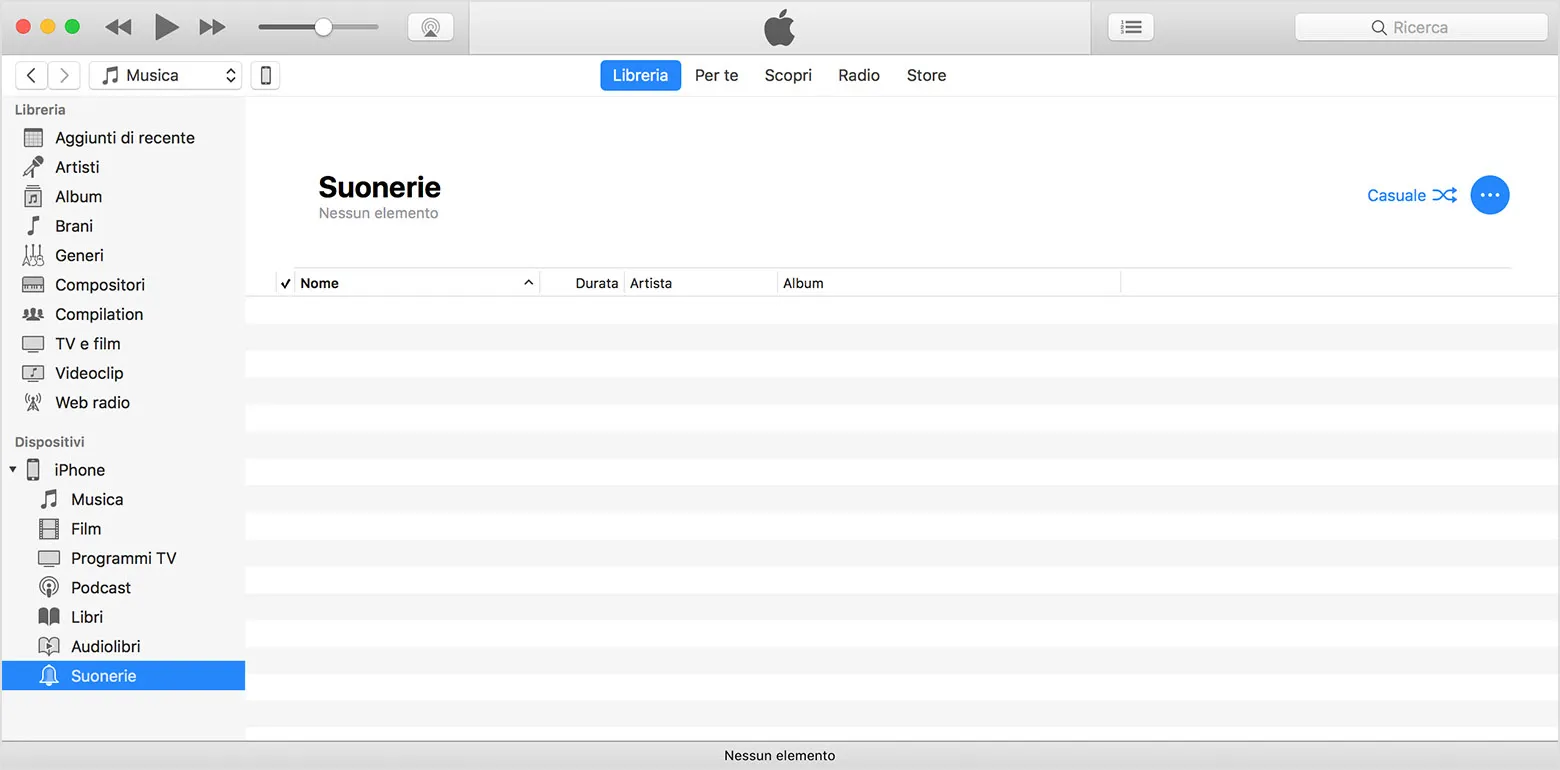The image size is (1560, 770).
Task: Open the Artisti section in the sidebar
Action: point(75,167)
